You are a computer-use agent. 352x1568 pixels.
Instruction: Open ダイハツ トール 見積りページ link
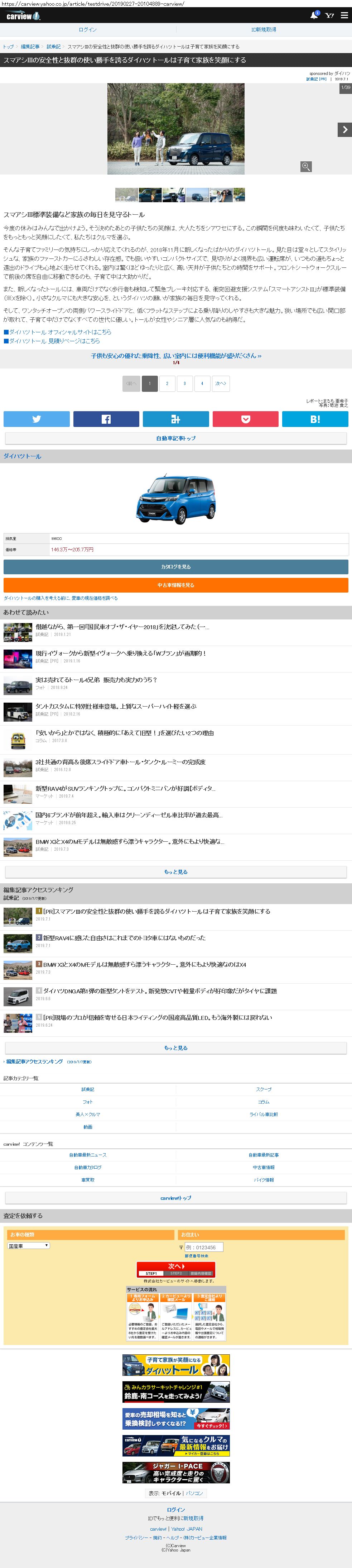52,341
